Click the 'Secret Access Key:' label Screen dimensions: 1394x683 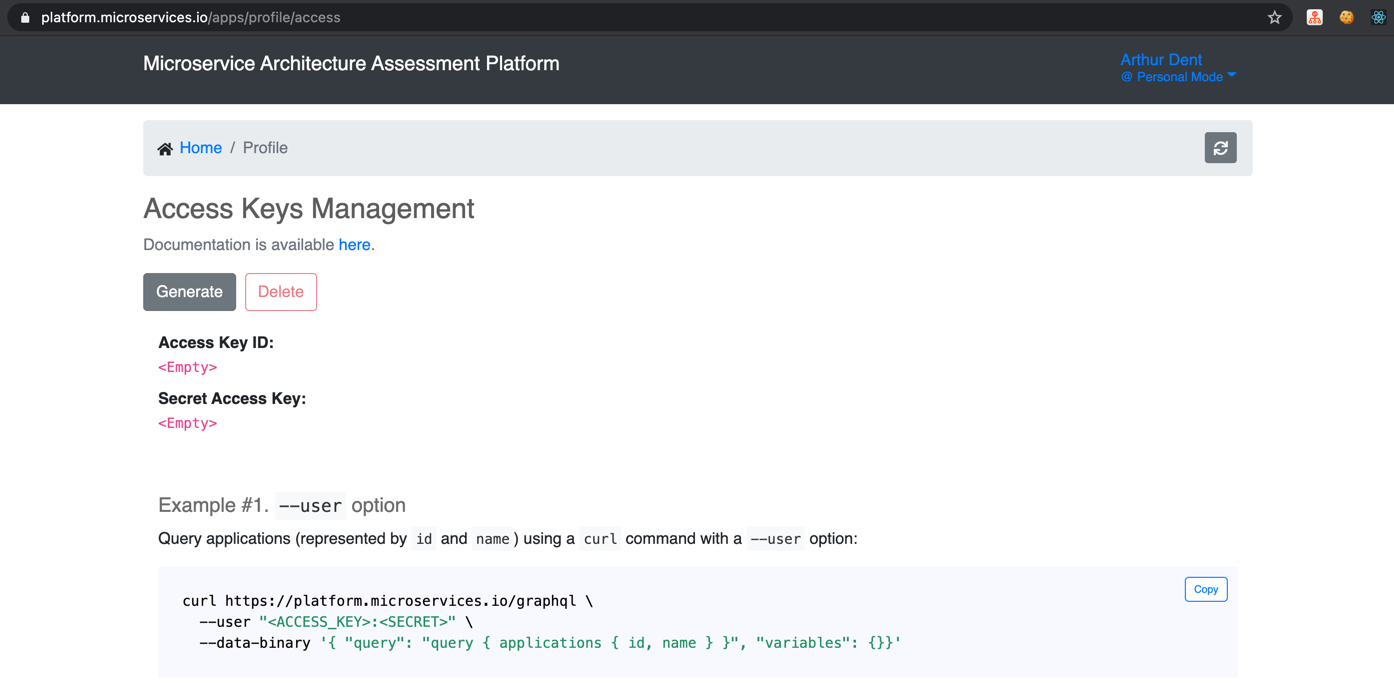tap(232, 398)
